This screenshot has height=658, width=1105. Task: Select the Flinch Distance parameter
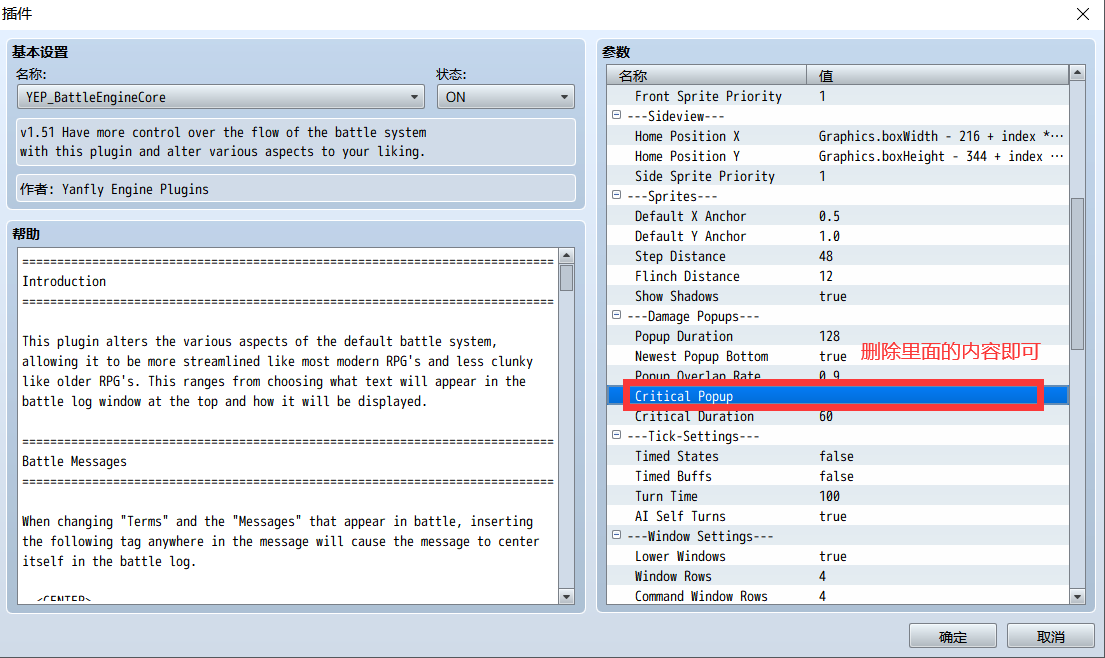tap(838, 276)
